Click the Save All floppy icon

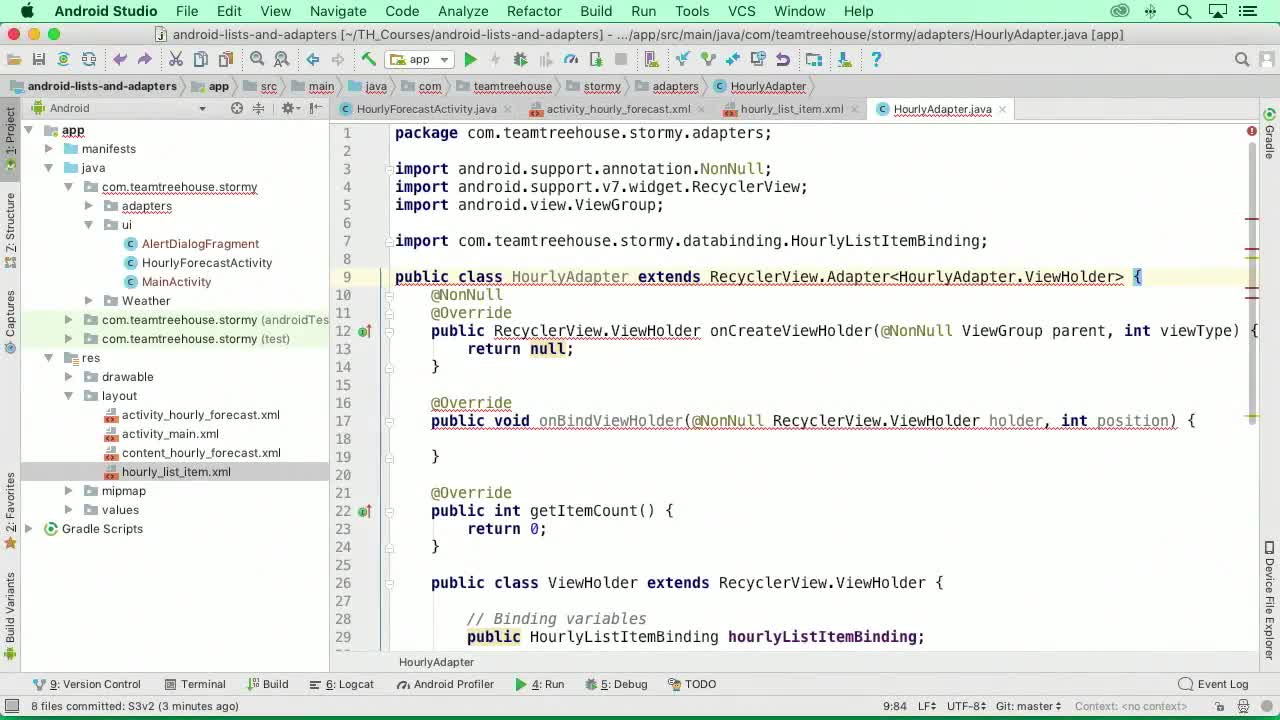pyautogui.click(x=39, y=60)
